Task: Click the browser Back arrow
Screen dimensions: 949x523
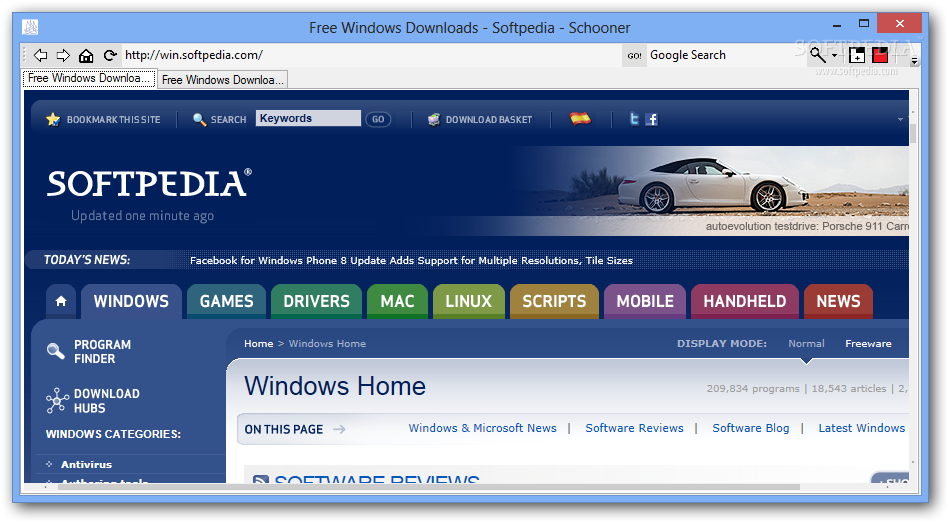Action: point(41,56)
